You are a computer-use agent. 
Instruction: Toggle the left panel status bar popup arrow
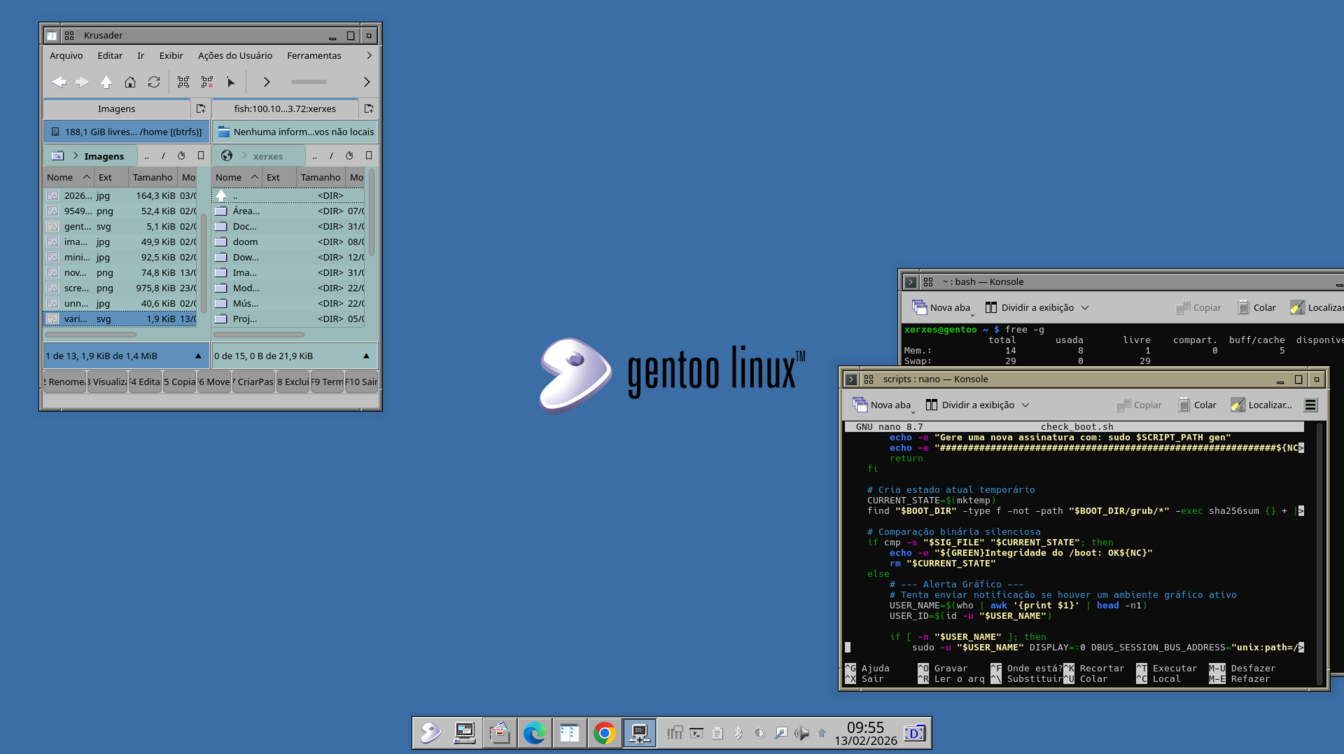(x=198, y=356)
